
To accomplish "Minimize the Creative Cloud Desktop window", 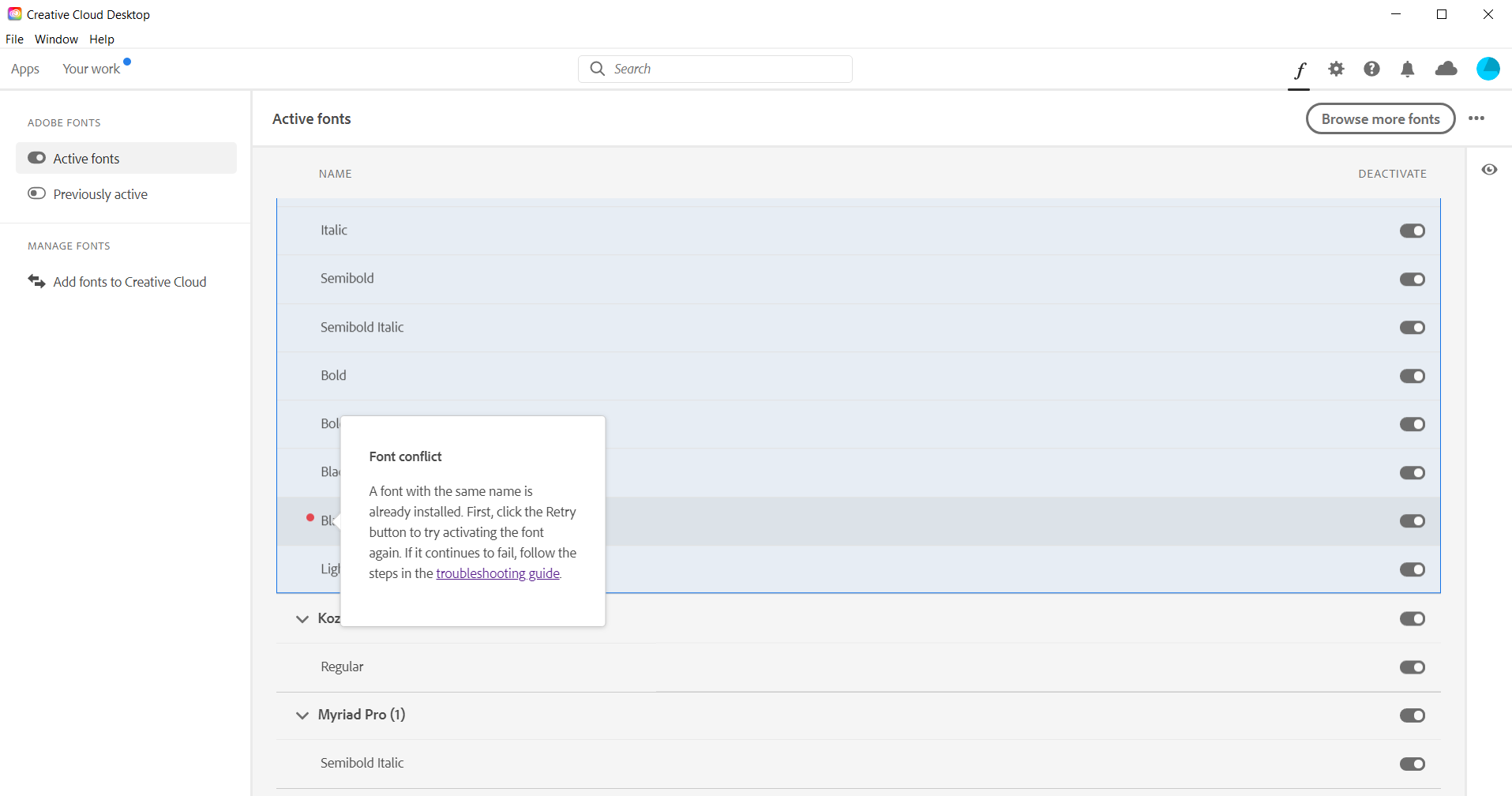I will click(1396, 14).
